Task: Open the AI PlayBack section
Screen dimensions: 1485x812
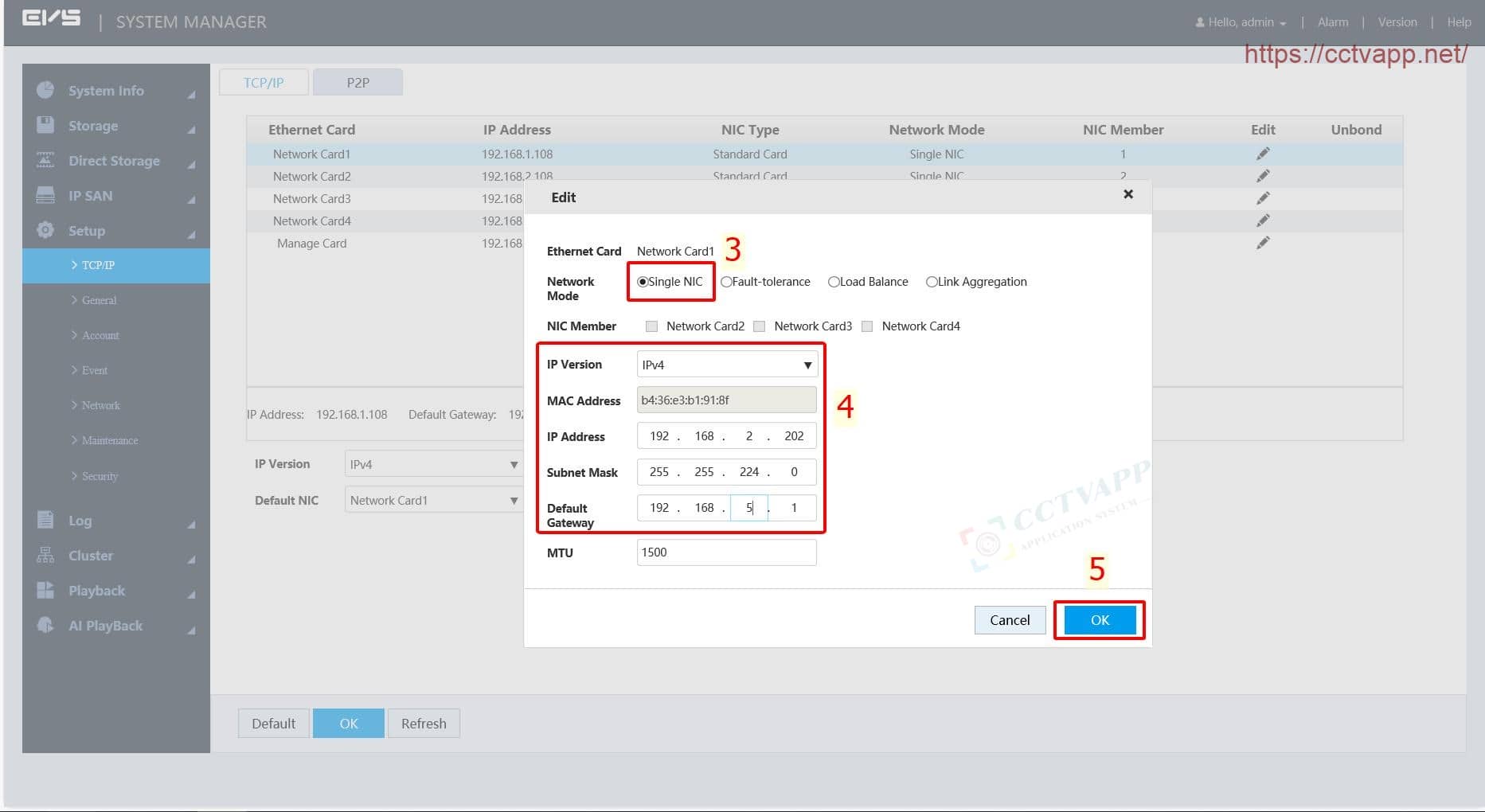Action: [x=105, y=626]
